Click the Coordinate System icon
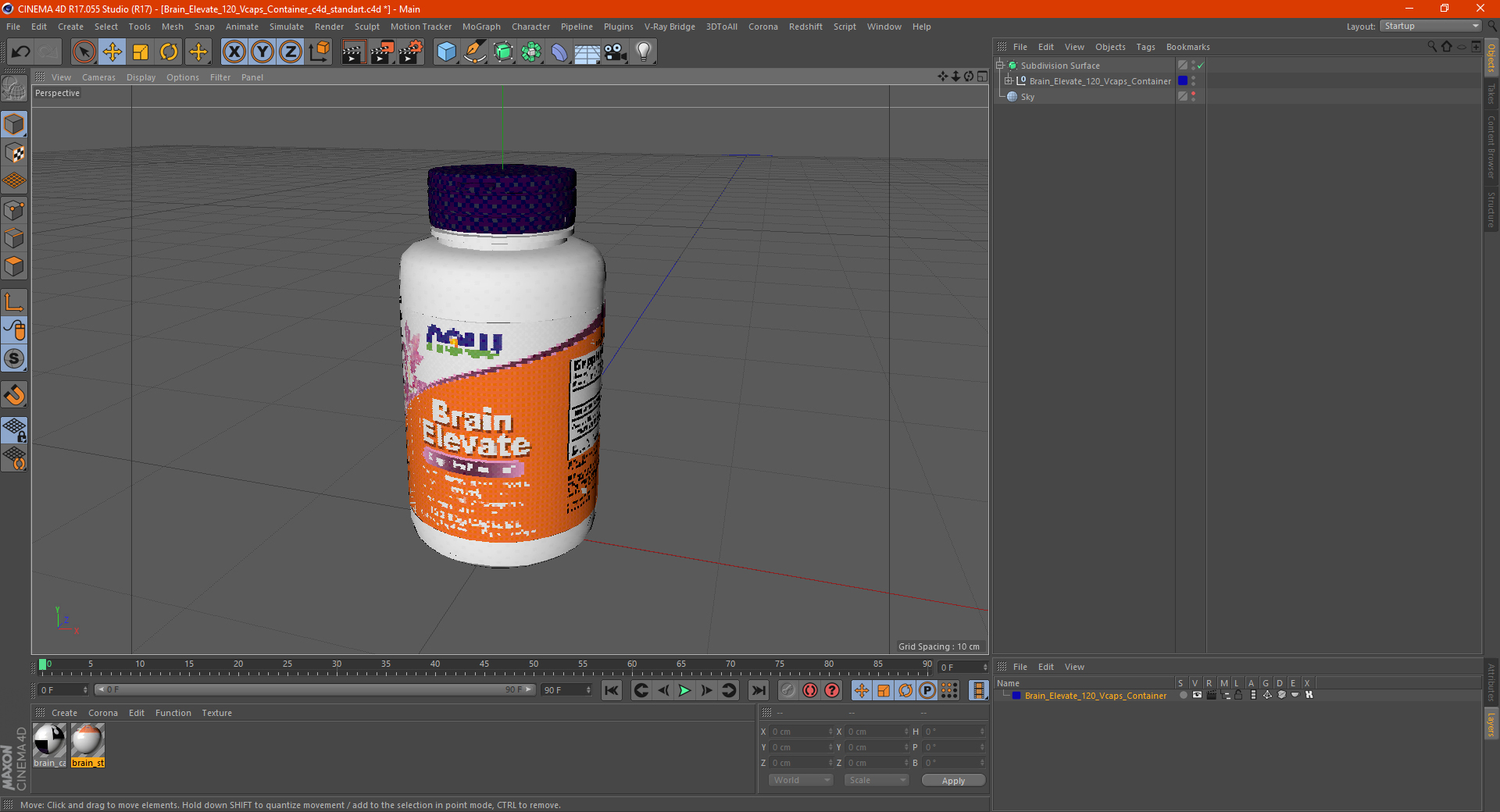 click(x=320, y=52)
